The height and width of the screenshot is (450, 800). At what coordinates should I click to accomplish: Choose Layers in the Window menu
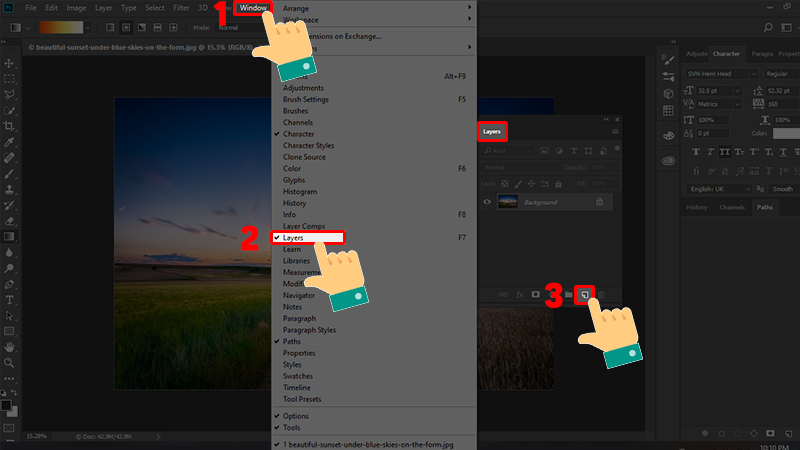[x=308, y=238]
